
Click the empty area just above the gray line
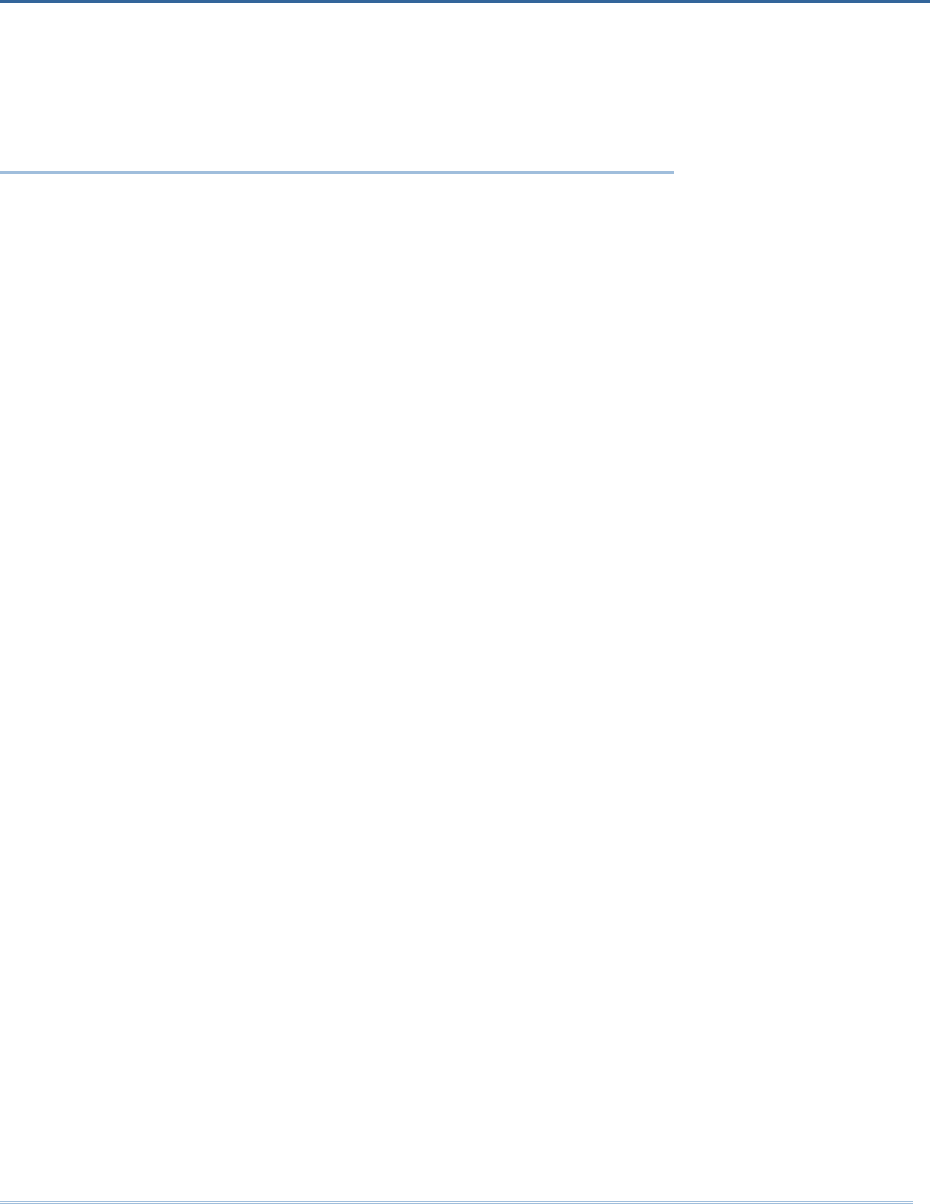456,1185
